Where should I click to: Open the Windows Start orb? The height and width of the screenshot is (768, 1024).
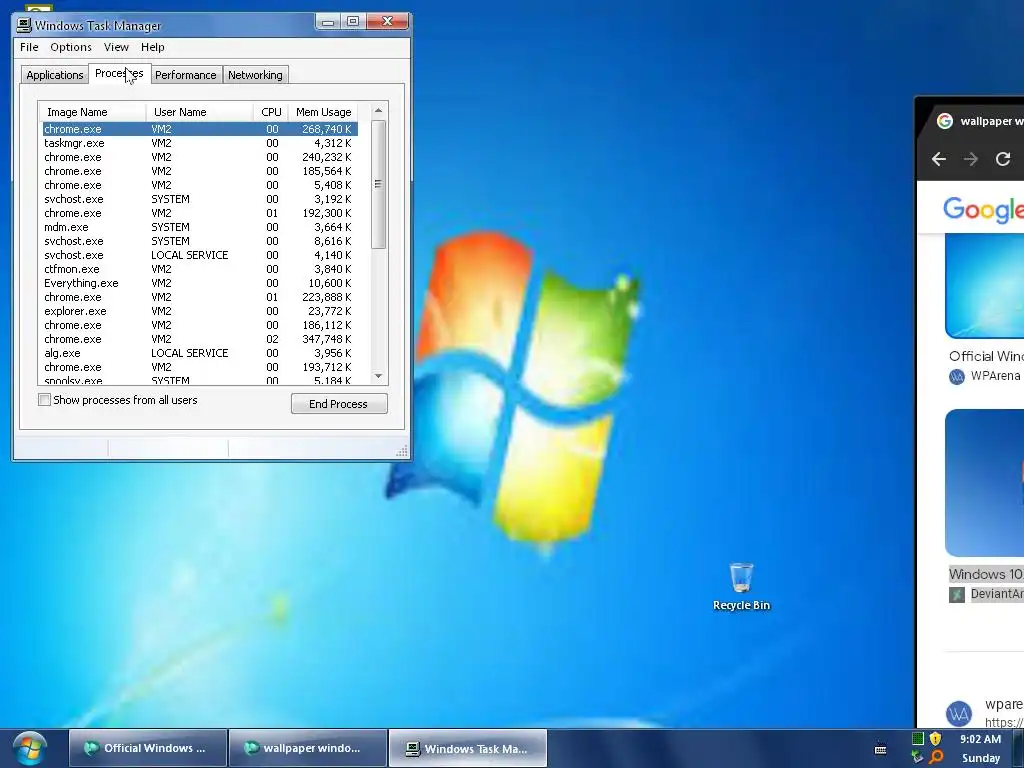30,748
